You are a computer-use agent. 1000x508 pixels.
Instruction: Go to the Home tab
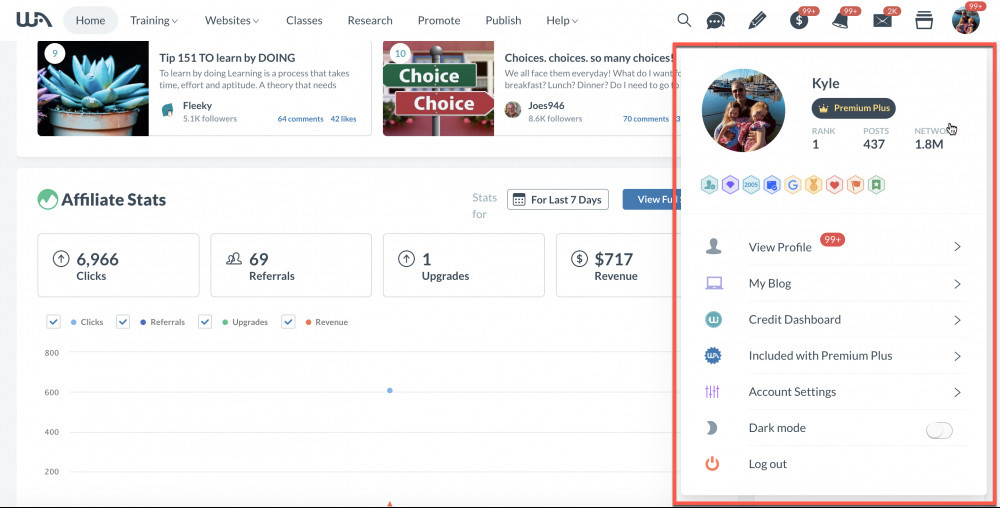[91, 20]
